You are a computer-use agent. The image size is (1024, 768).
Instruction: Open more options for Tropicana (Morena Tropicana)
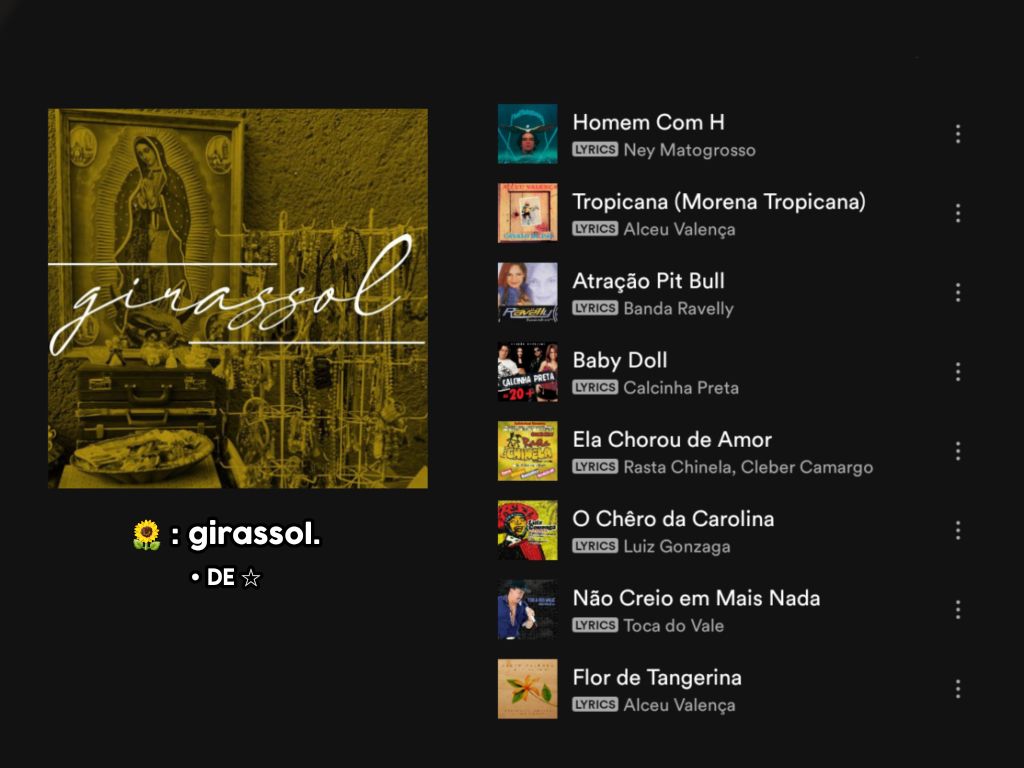(x=957, y=213)
